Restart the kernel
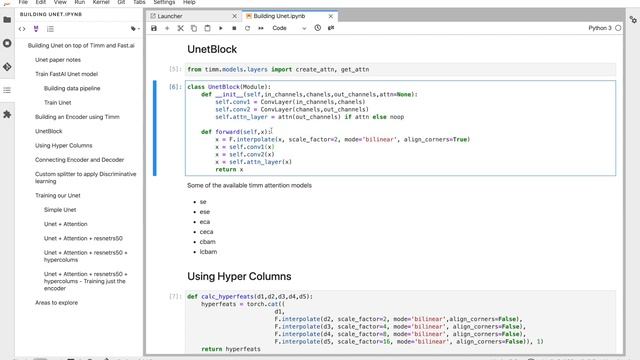 pos(247,28)
